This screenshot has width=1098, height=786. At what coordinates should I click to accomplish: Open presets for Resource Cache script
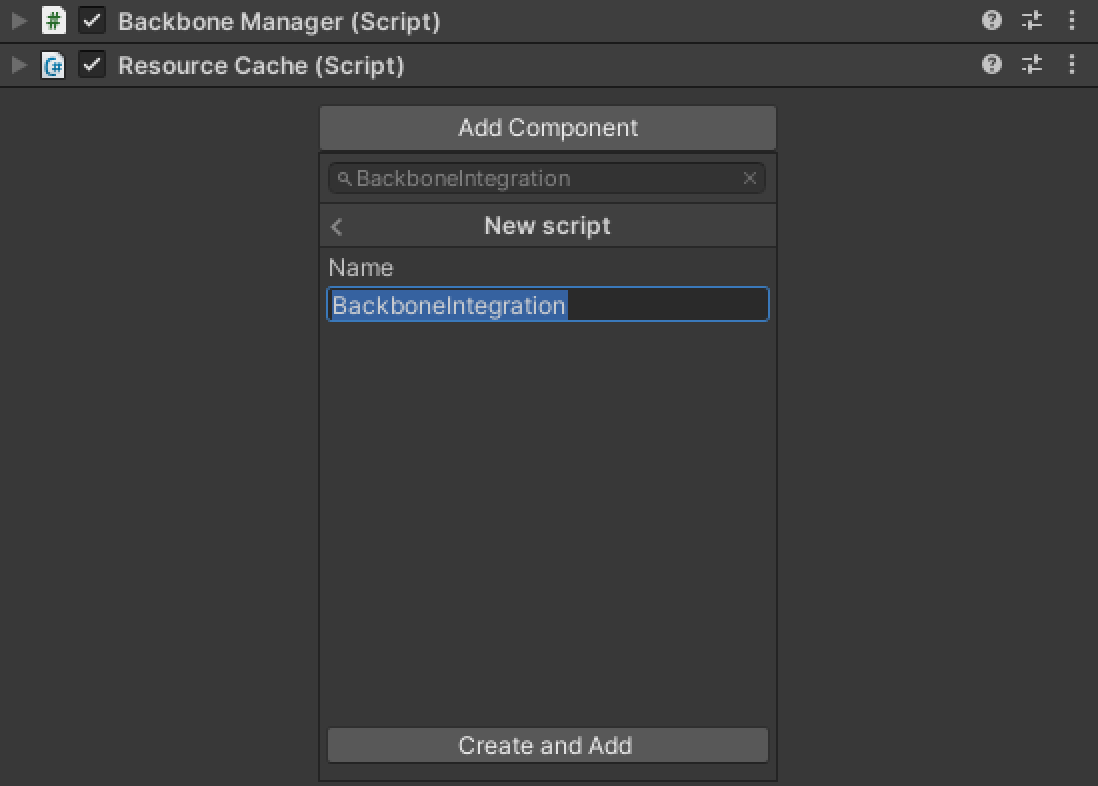point(1032,65)
